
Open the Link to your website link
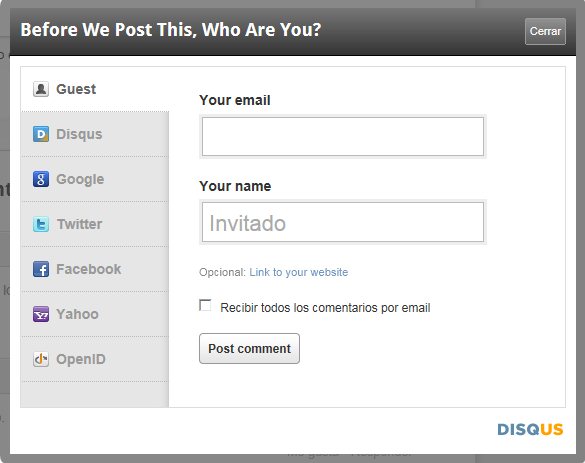298,272
